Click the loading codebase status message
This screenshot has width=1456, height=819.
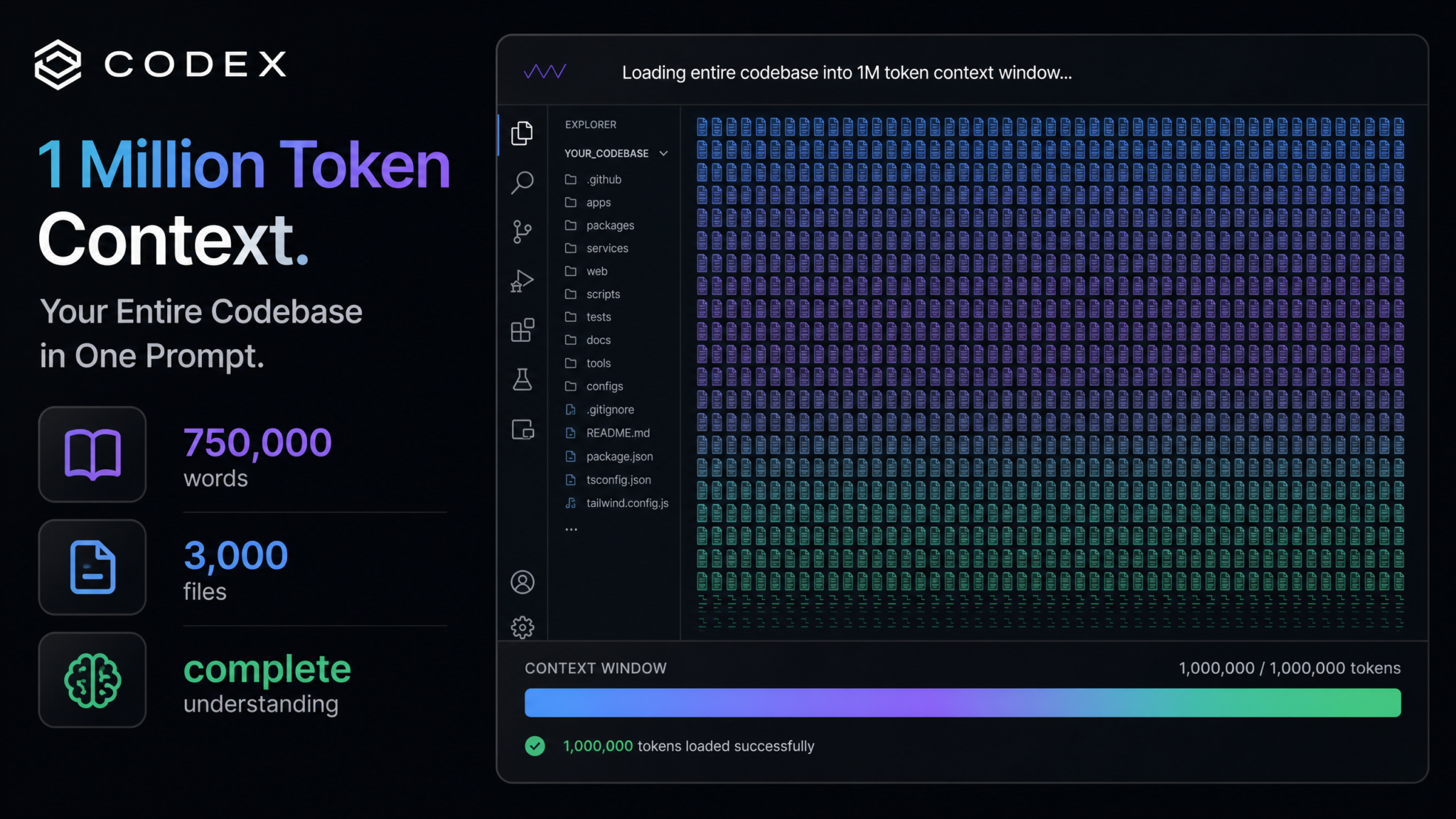(847, 73)
